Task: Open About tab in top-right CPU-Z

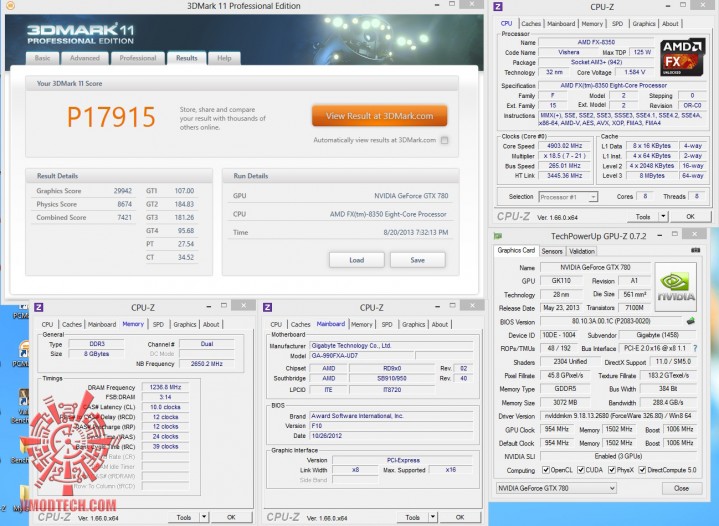Action: (x=670, y=24)
